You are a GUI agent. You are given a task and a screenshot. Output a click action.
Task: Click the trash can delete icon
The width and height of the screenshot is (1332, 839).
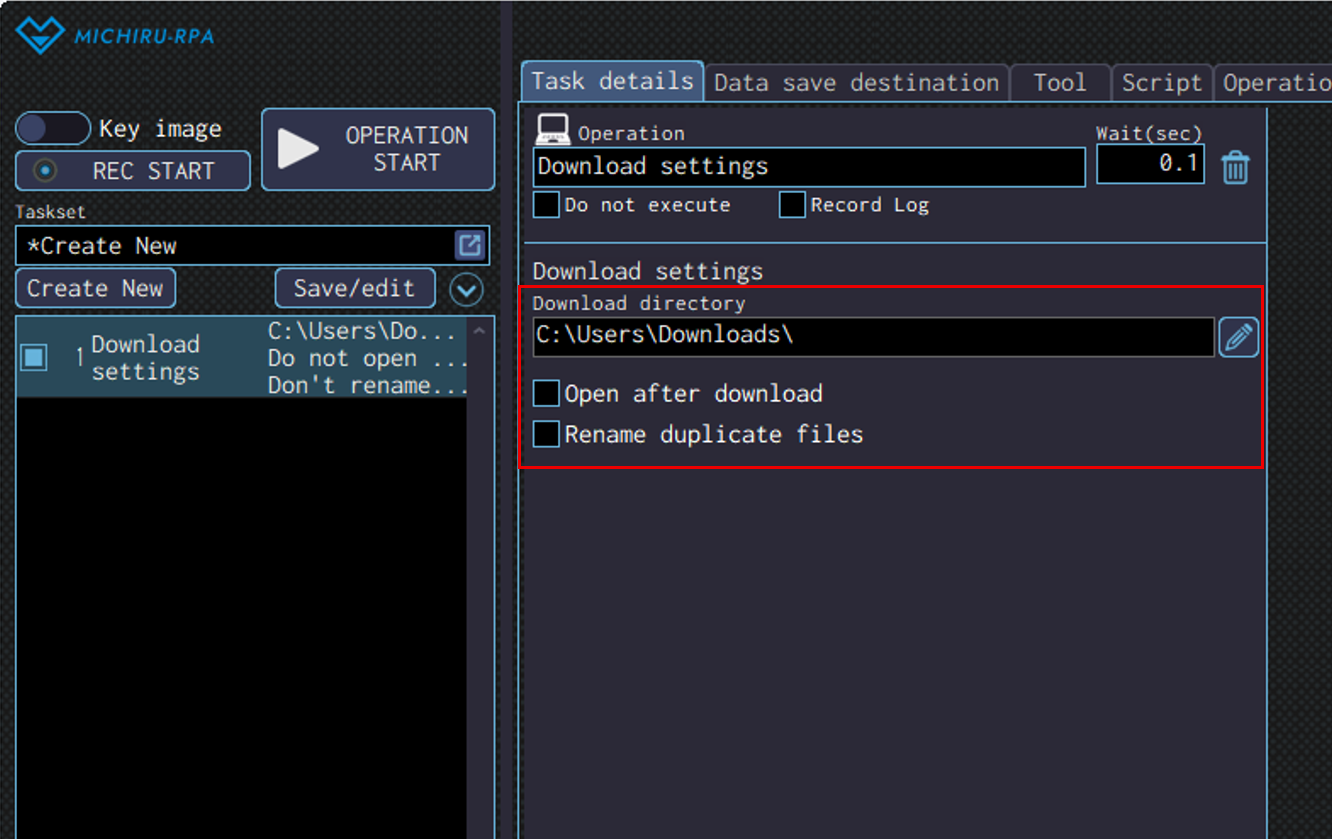click(x=1235, y=167)
